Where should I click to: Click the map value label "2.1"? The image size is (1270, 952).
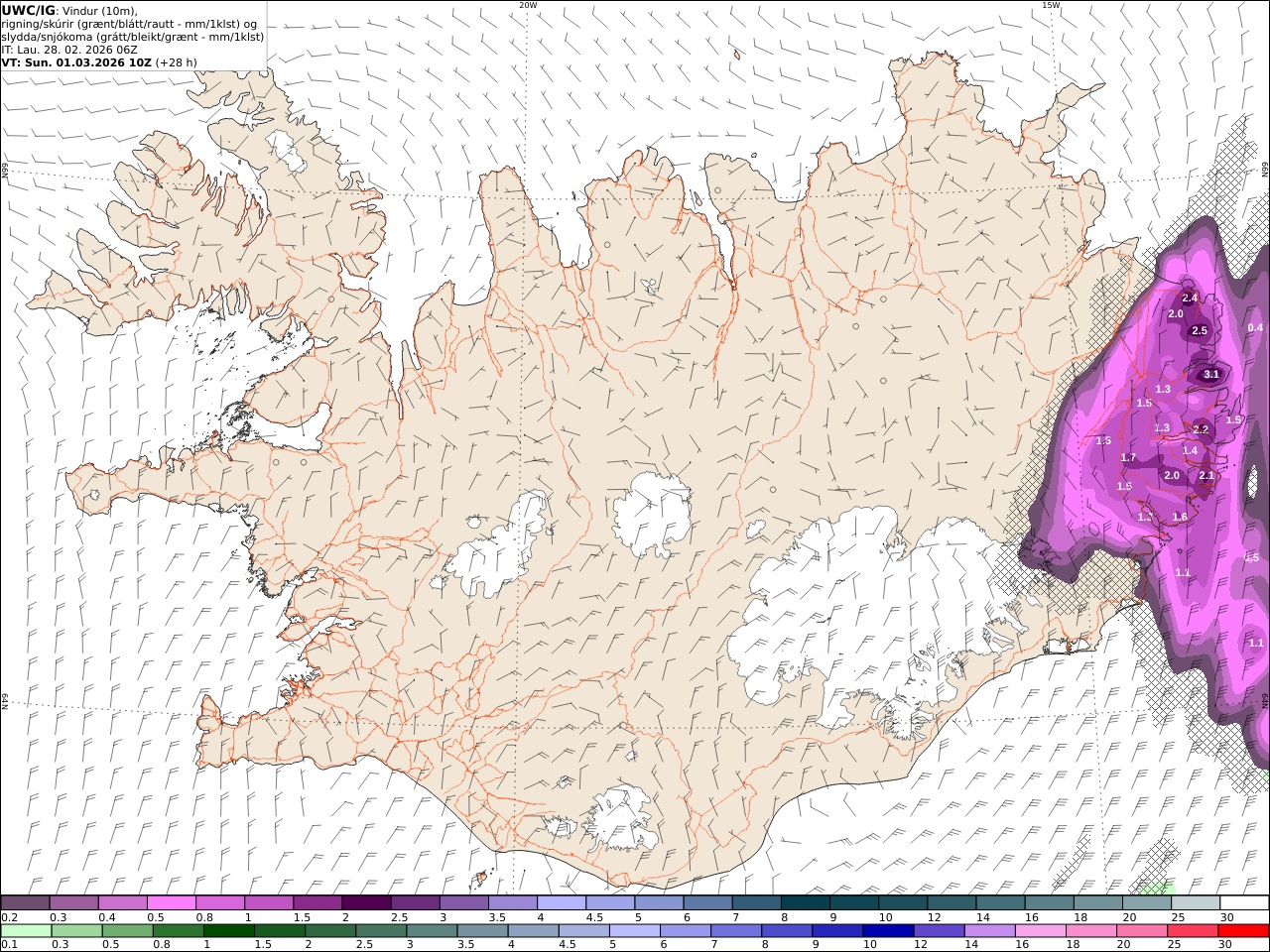click(1206, 476)
